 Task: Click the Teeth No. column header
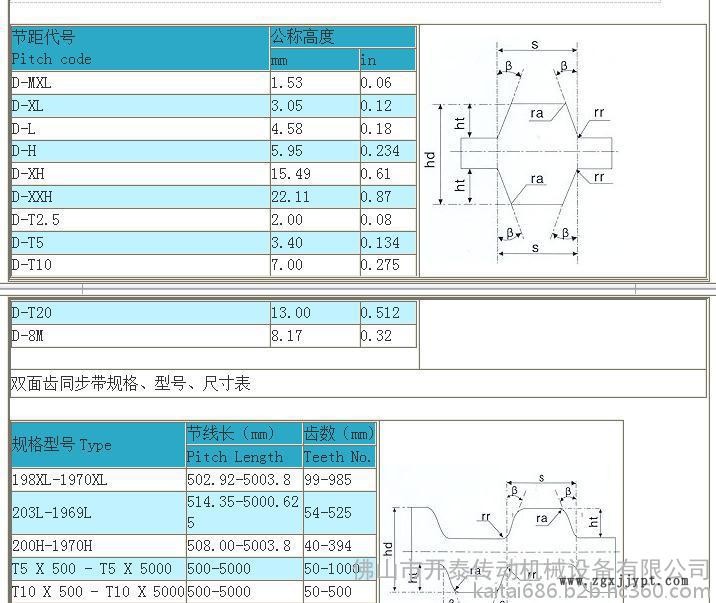point(339,457)
